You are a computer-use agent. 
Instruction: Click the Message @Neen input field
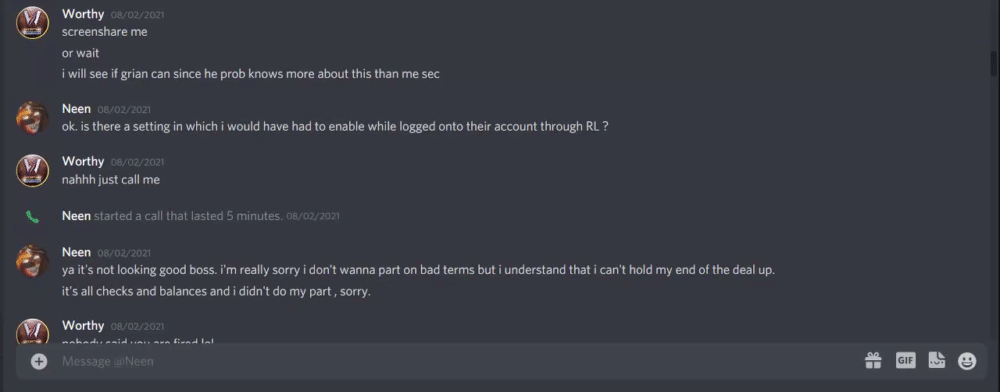pyautogui.click(x=446, y=361)
